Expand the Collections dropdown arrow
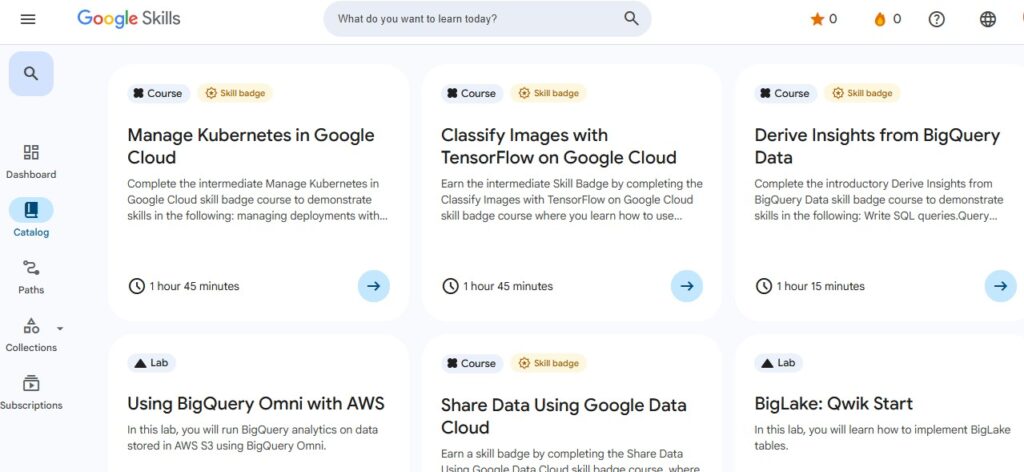This screenshot has height=472, width=1024. click(60, 328)
